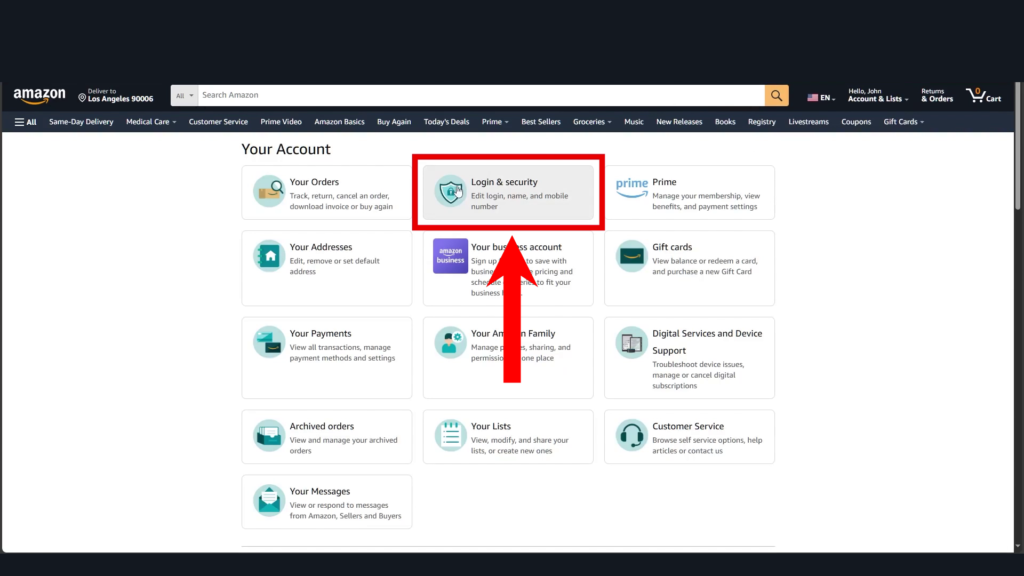Click Deliver to Los Angeles 90006

[116, 96]
